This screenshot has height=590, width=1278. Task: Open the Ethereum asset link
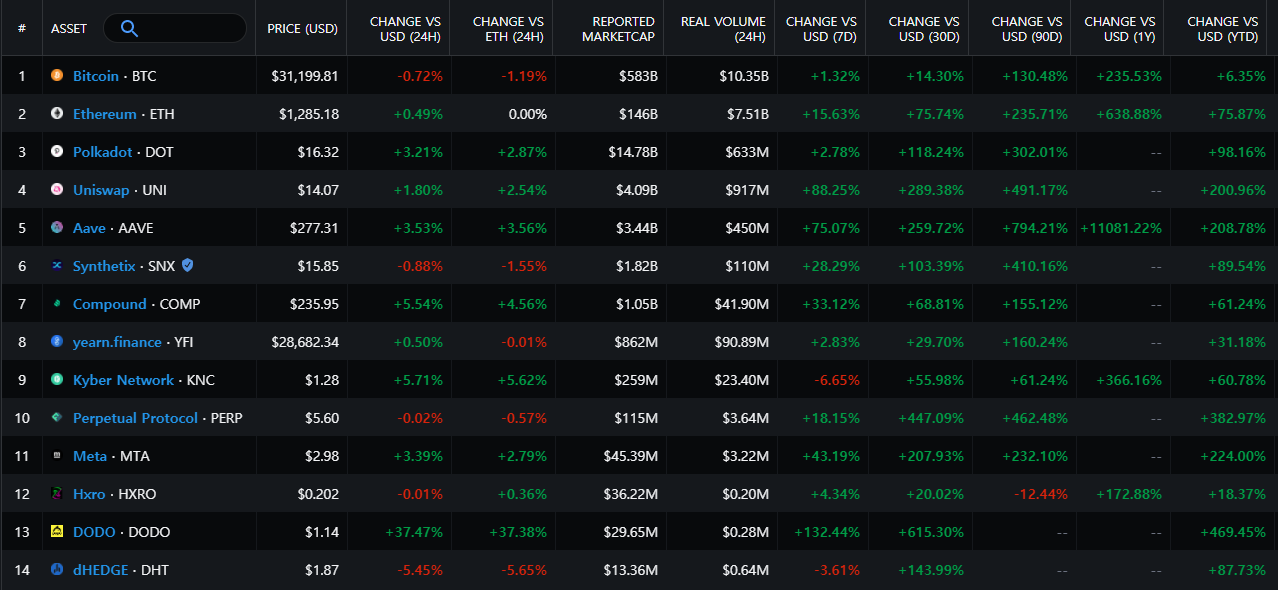(x=105, y=114)
